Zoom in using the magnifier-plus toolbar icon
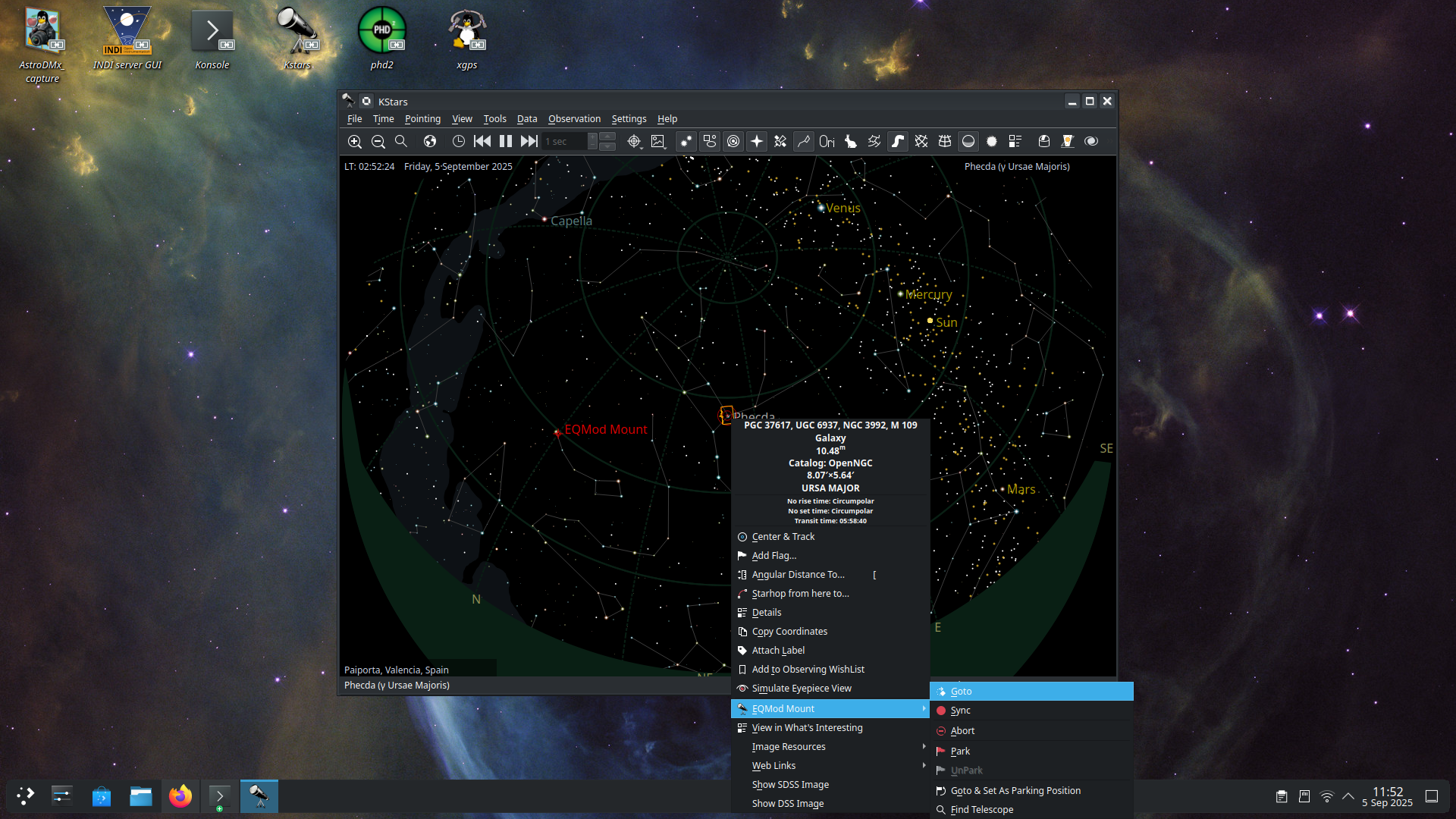 (x=354, y=142)
